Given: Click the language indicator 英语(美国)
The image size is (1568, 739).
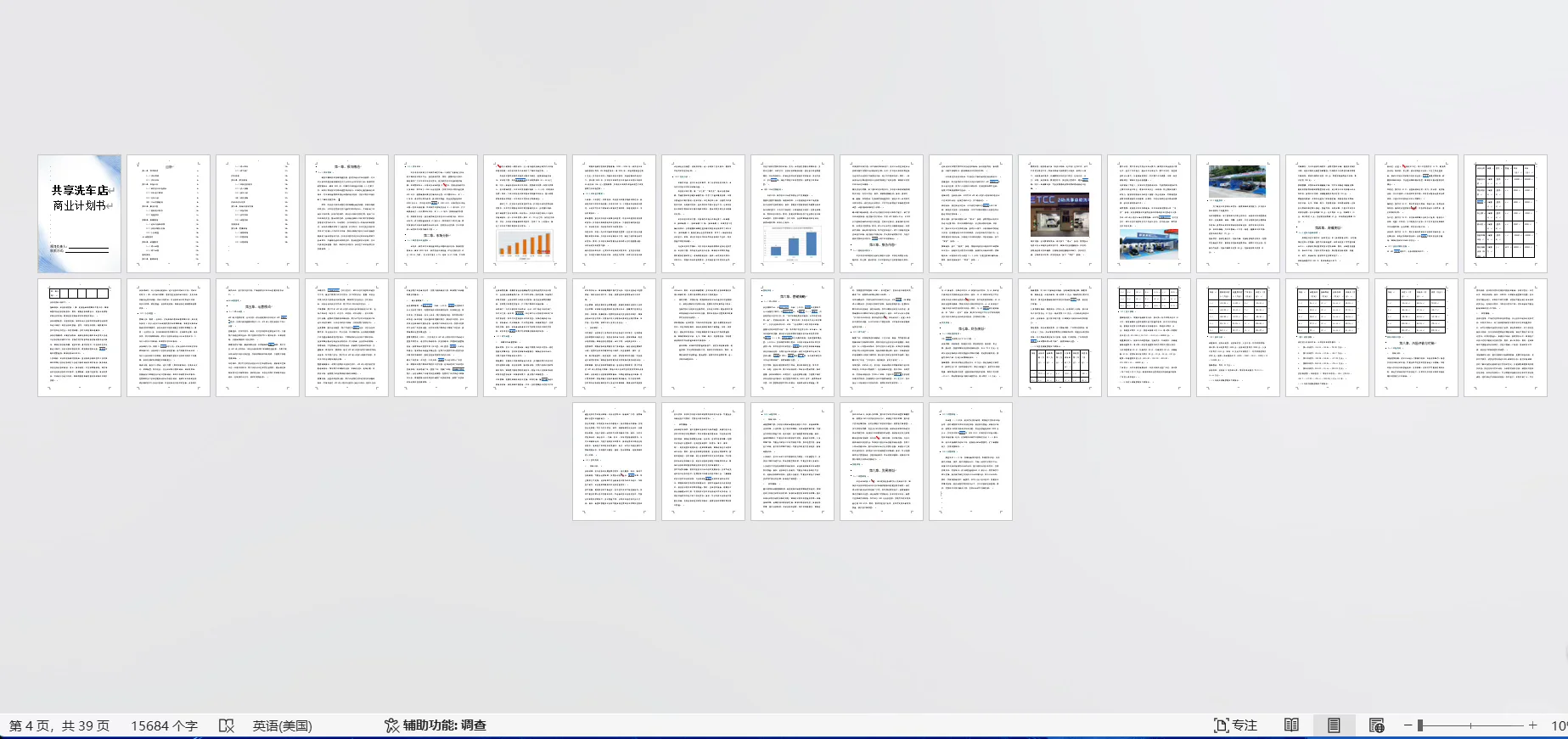Looking at the screenshot, I should (x=282, y=725).
